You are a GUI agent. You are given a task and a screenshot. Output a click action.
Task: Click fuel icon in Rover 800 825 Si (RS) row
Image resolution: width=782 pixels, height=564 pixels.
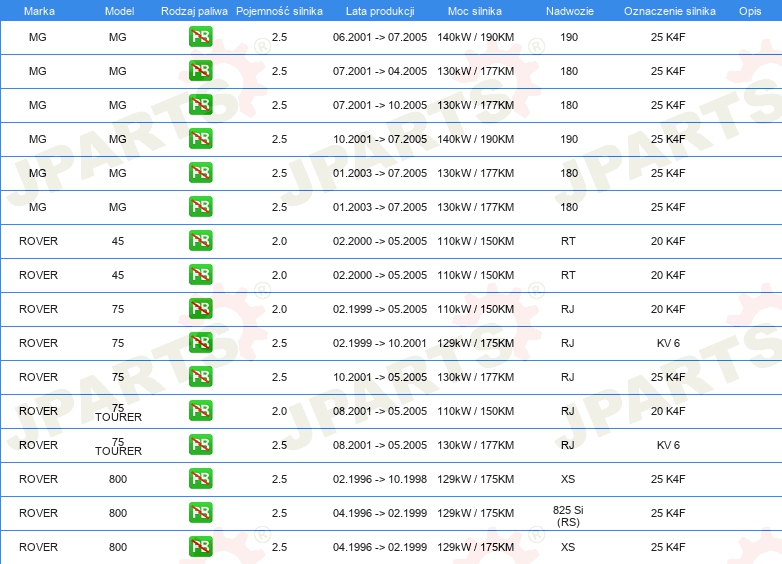200,513
